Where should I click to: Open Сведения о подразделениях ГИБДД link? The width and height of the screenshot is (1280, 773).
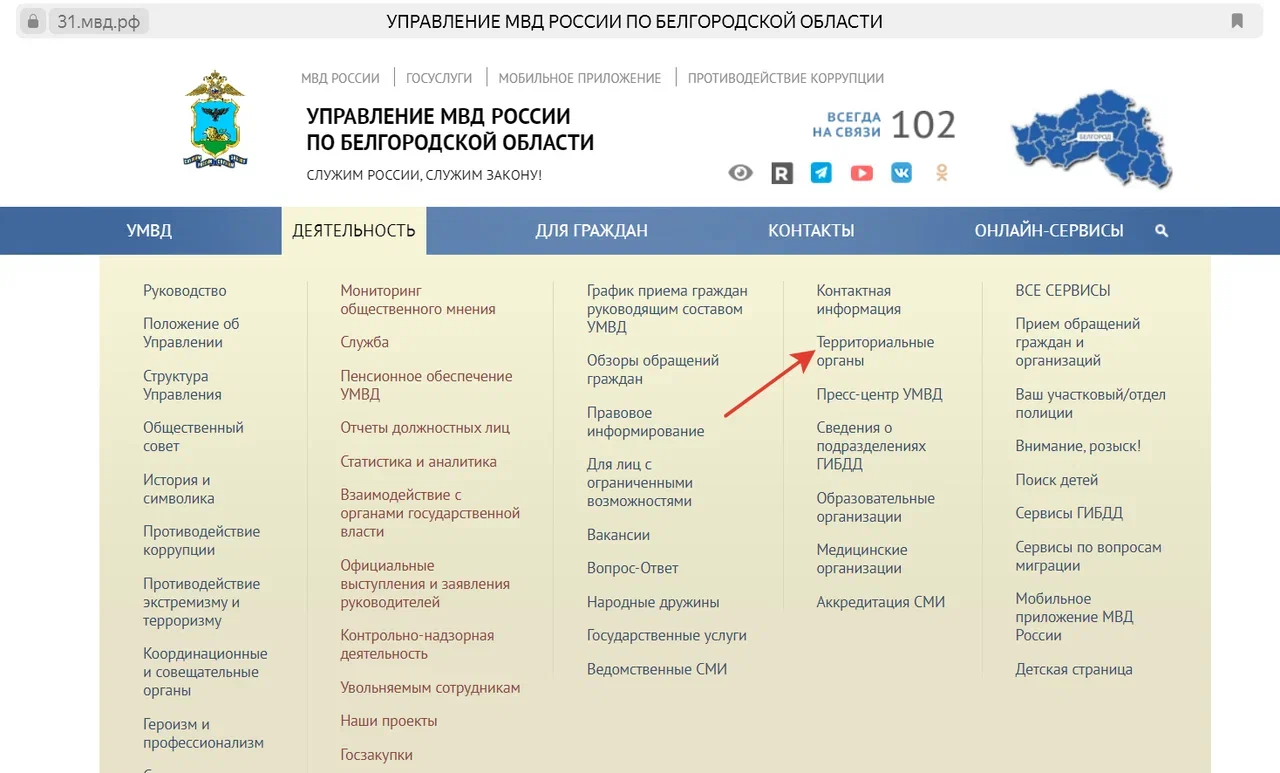click(x=871, y=446)
